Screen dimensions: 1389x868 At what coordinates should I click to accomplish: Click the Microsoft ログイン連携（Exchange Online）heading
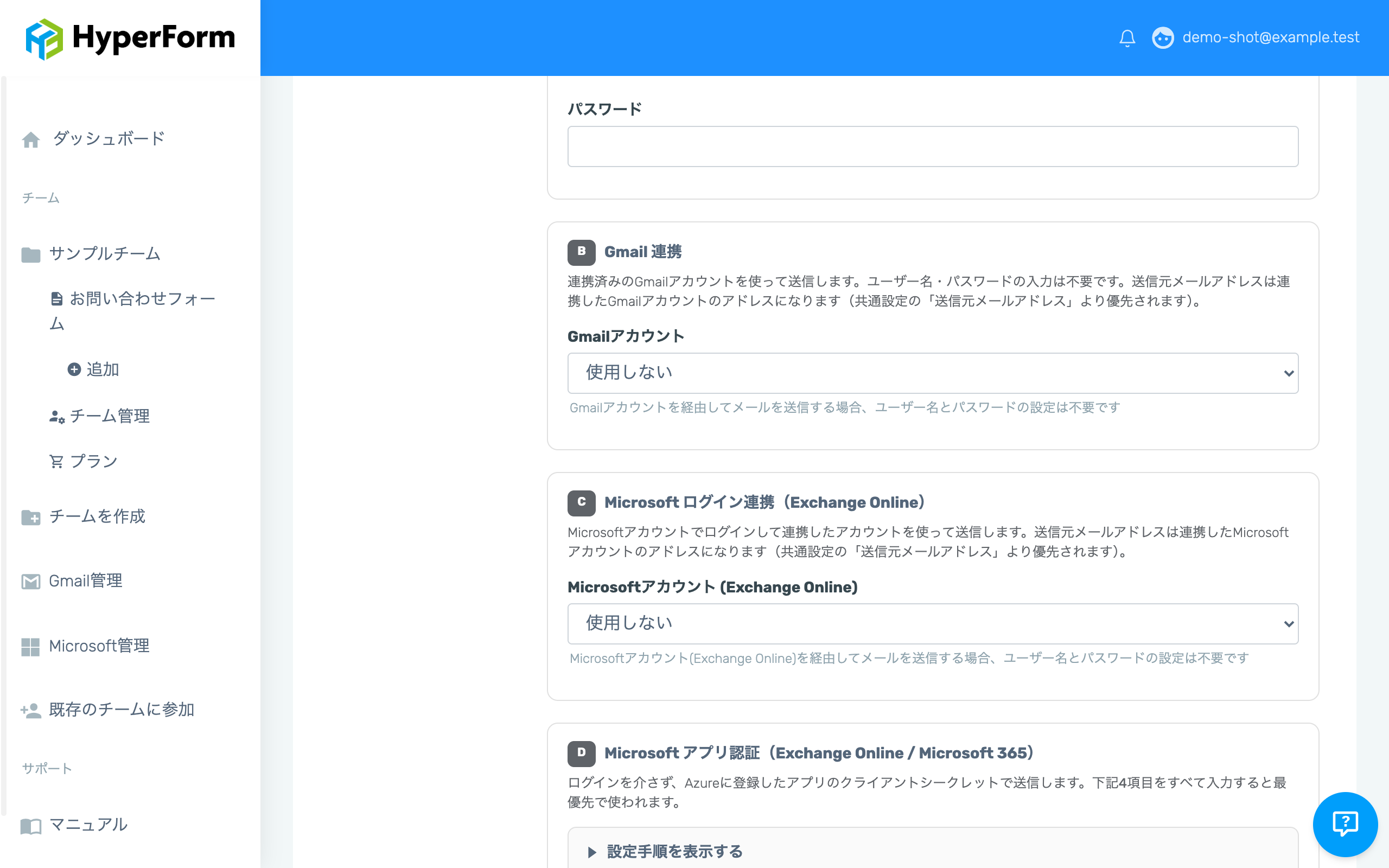tap(764, 502)
